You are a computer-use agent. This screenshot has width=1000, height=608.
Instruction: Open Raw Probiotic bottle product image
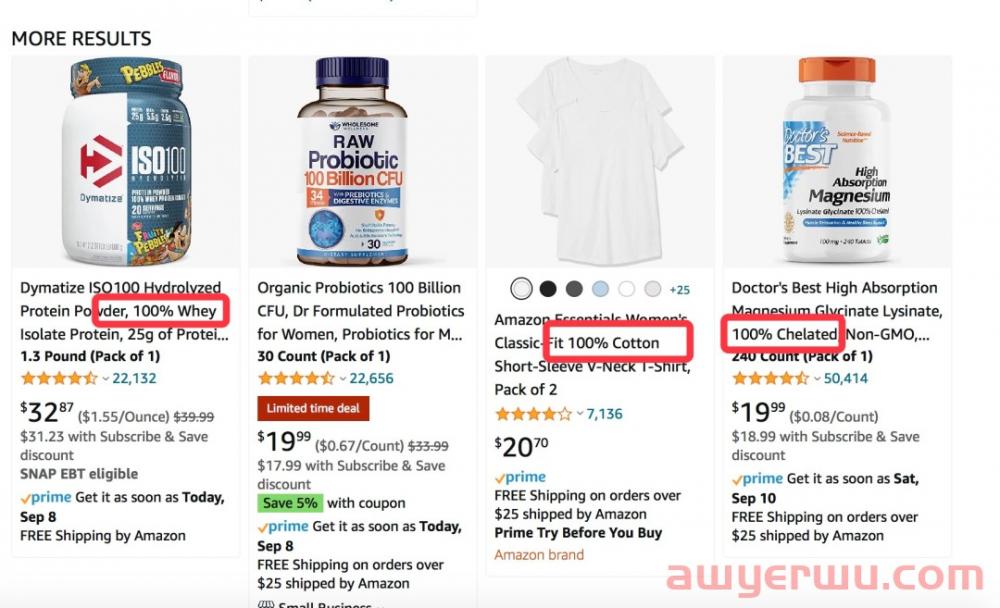point(353,161)
